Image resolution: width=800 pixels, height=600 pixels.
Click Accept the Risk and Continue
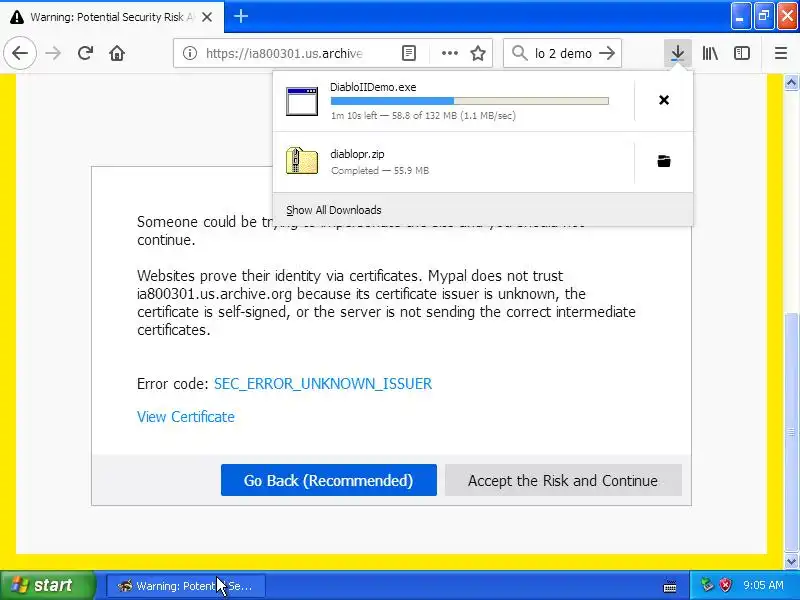pyautogui.click(x=563, y=480)
